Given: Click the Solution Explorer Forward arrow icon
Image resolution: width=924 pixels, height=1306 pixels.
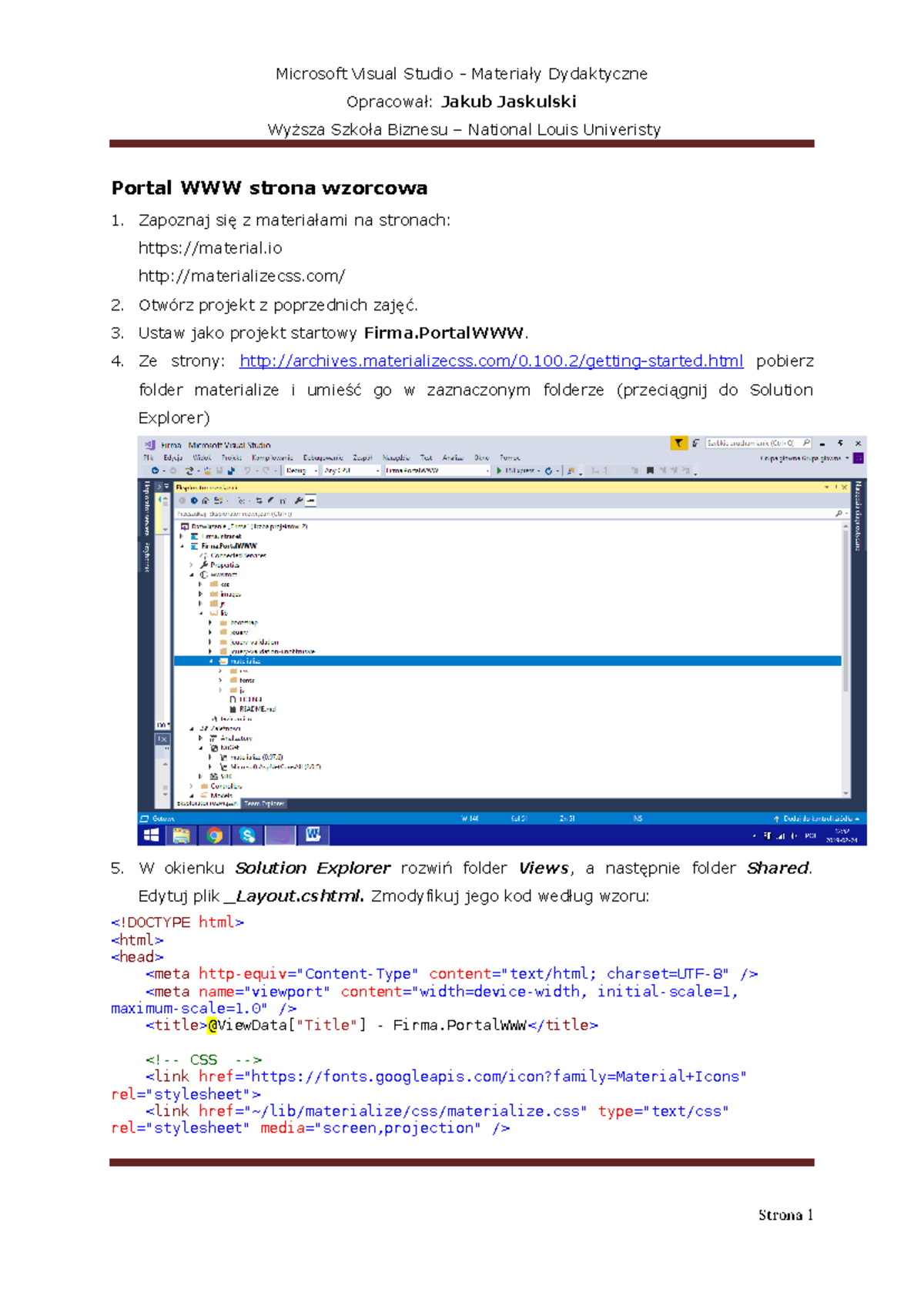Looking at the screenshot, I should click(x=194, y=501).
